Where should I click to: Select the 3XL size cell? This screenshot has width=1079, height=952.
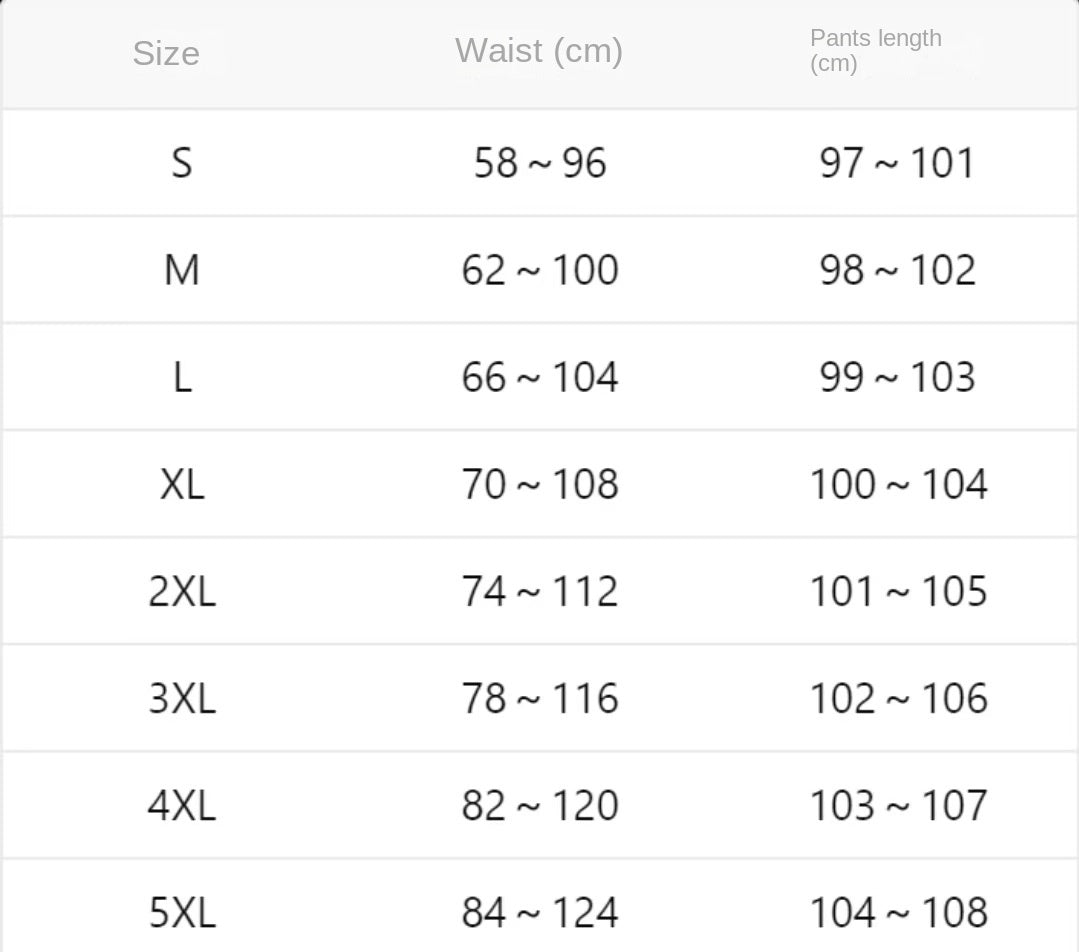[181, 698]
